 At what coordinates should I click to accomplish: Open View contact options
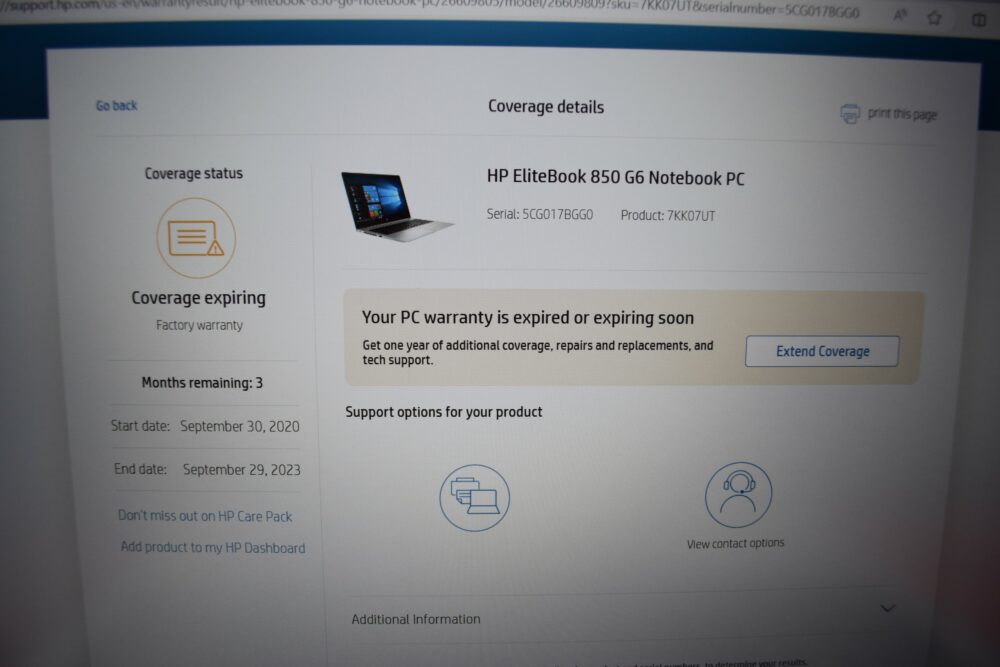pyautogui.click(x=735, y=544)
